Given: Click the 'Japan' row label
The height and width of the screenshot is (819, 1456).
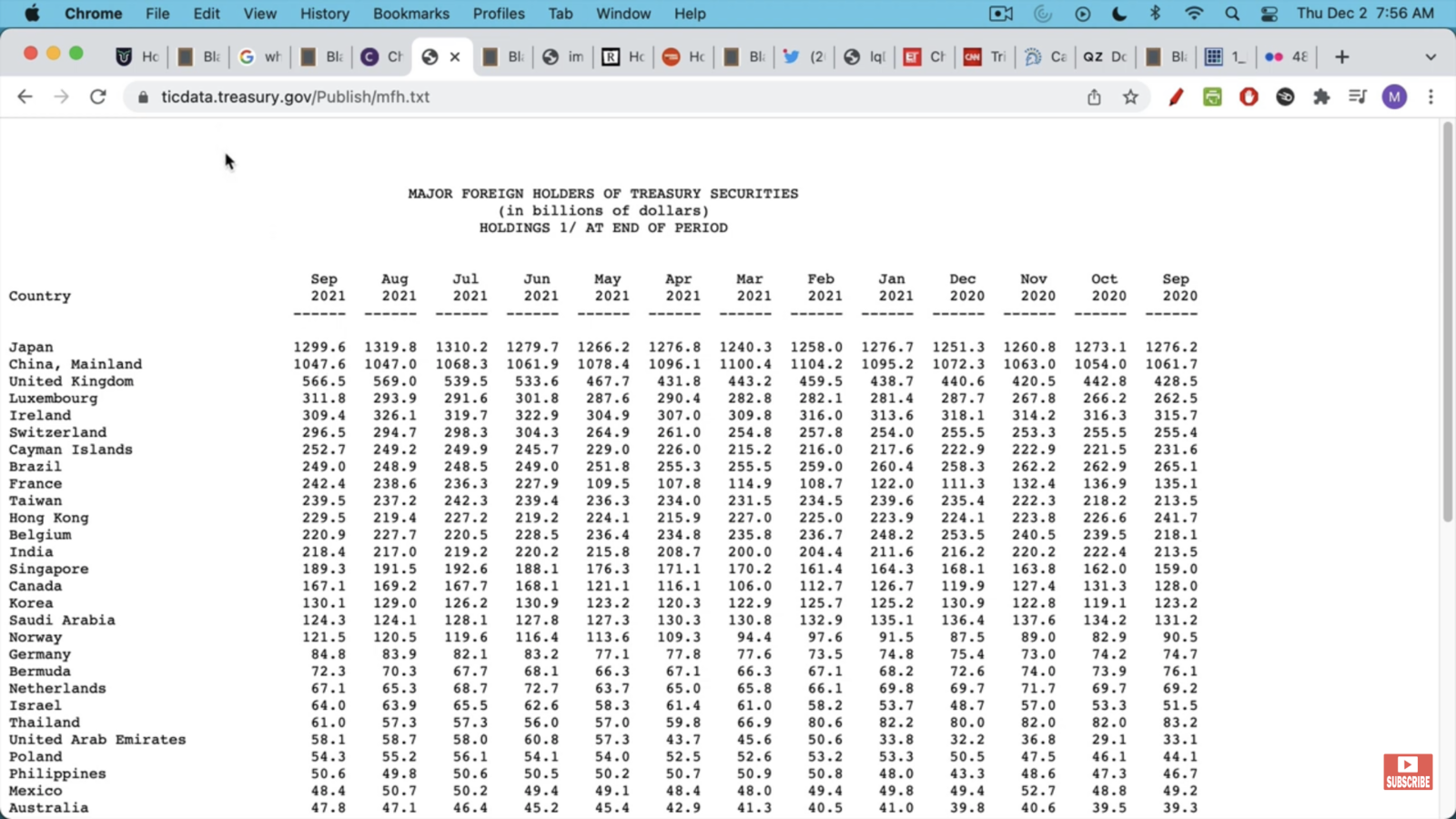Looking at the screenshot, I should pyautogui.click(x=31, y=348).
